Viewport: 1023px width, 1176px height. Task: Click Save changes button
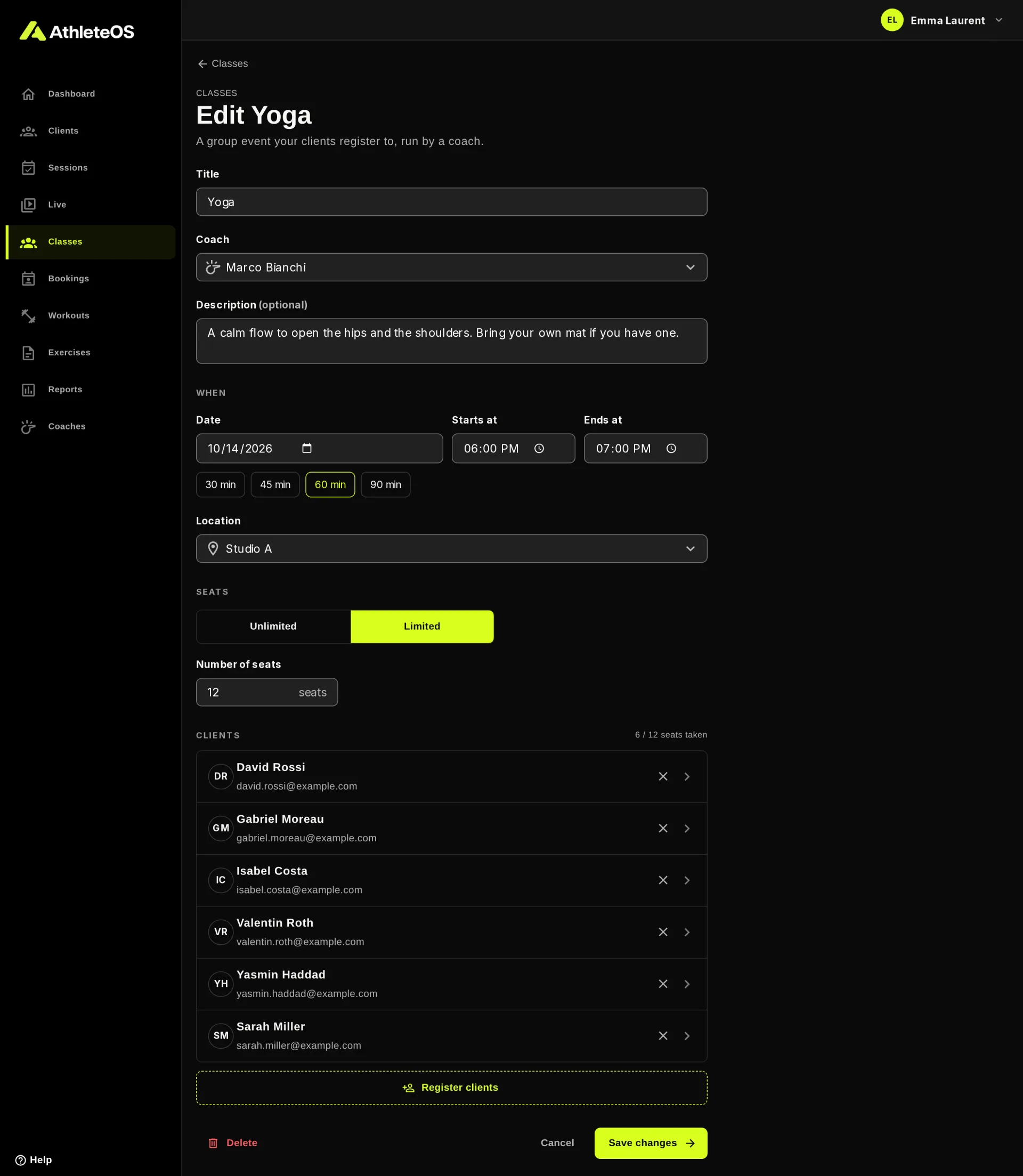[x=651, y=1143]
